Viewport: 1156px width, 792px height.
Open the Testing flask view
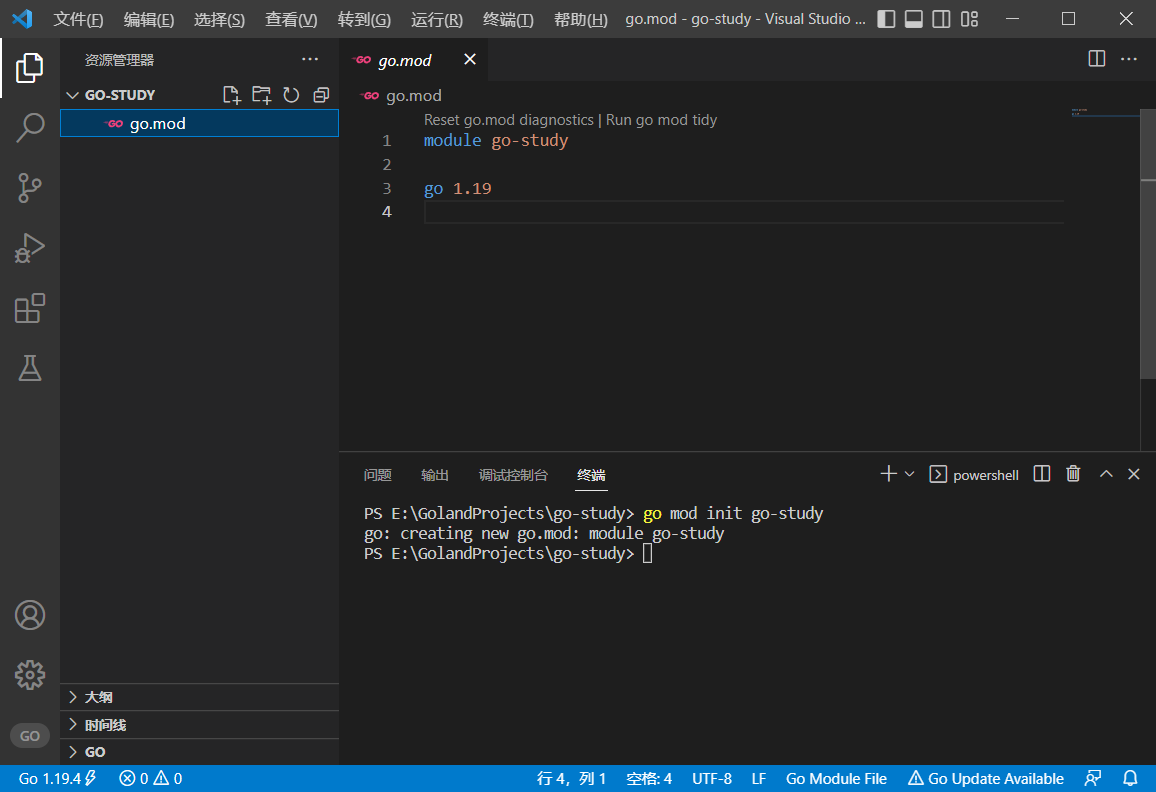pos(30,368)
